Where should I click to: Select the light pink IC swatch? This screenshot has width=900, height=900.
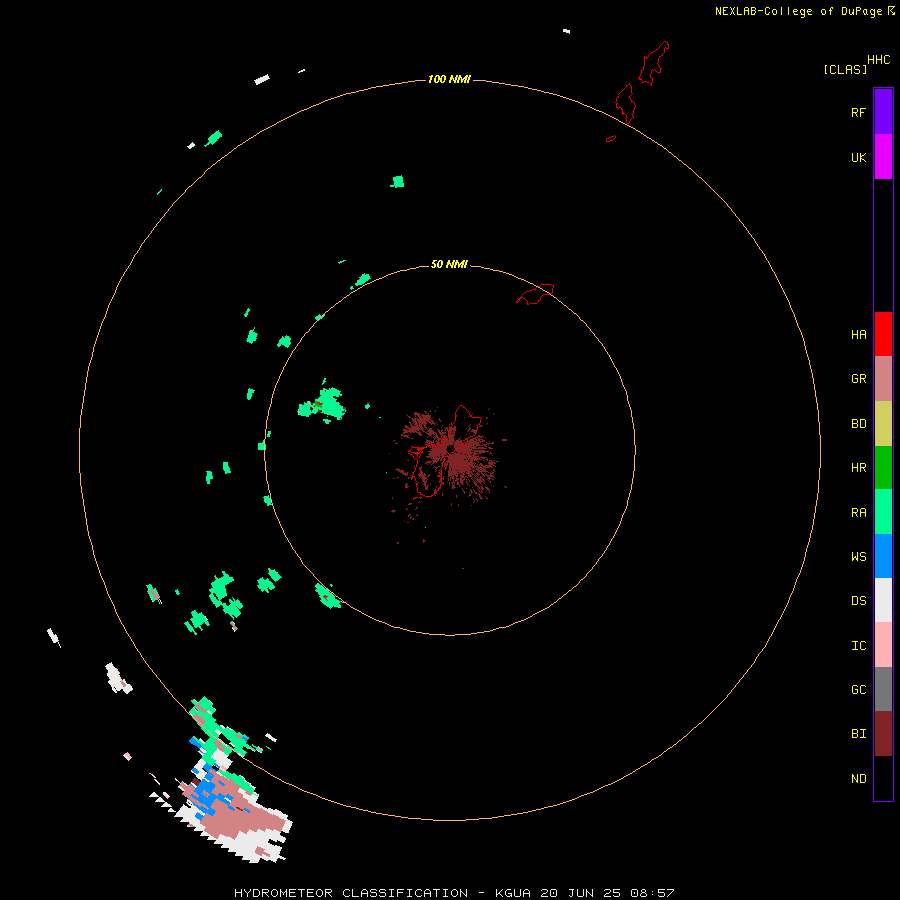point(883,645)
